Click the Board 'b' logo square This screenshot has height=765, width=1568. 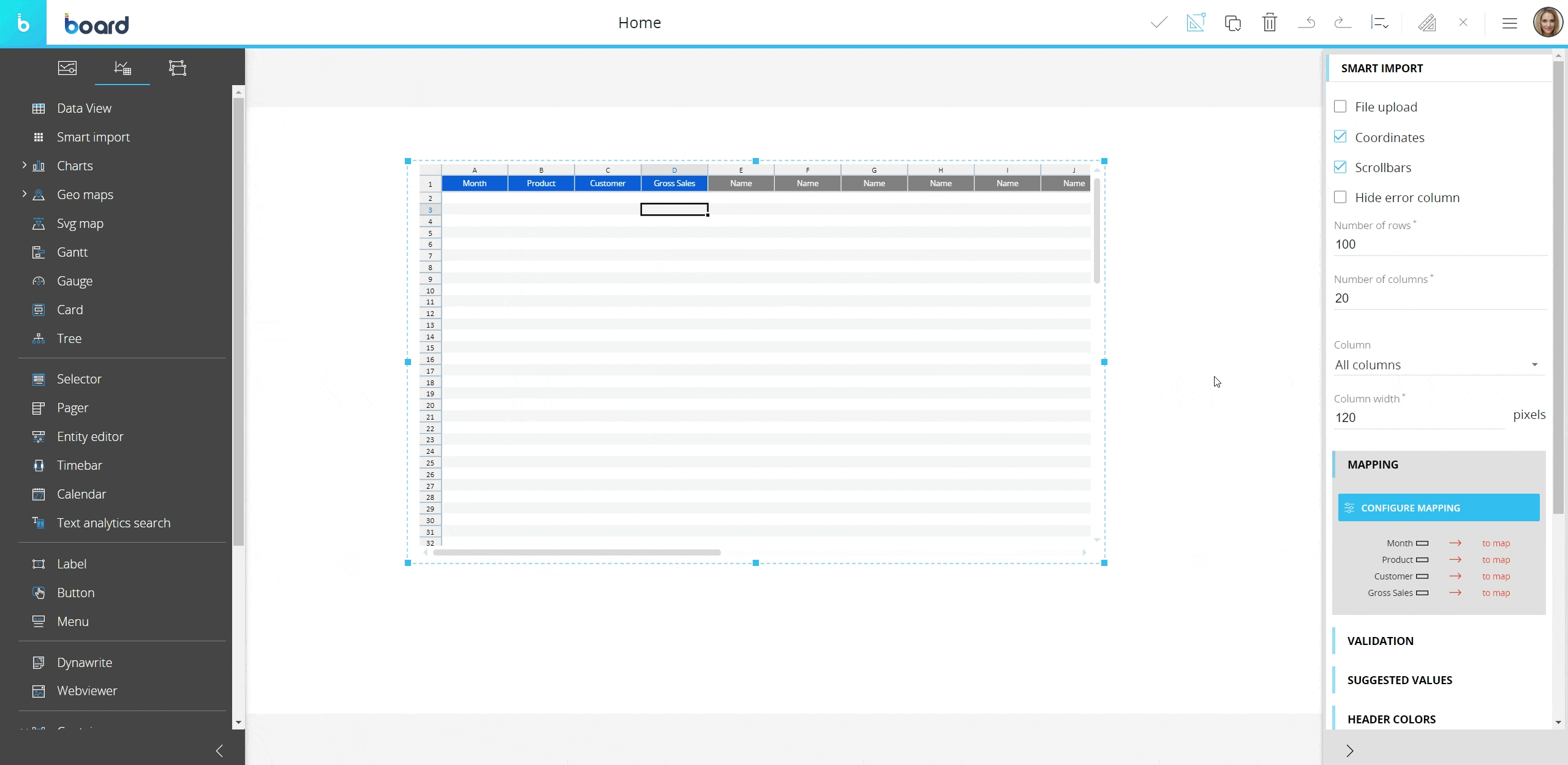pyautogui.click(x=23, y=23)
